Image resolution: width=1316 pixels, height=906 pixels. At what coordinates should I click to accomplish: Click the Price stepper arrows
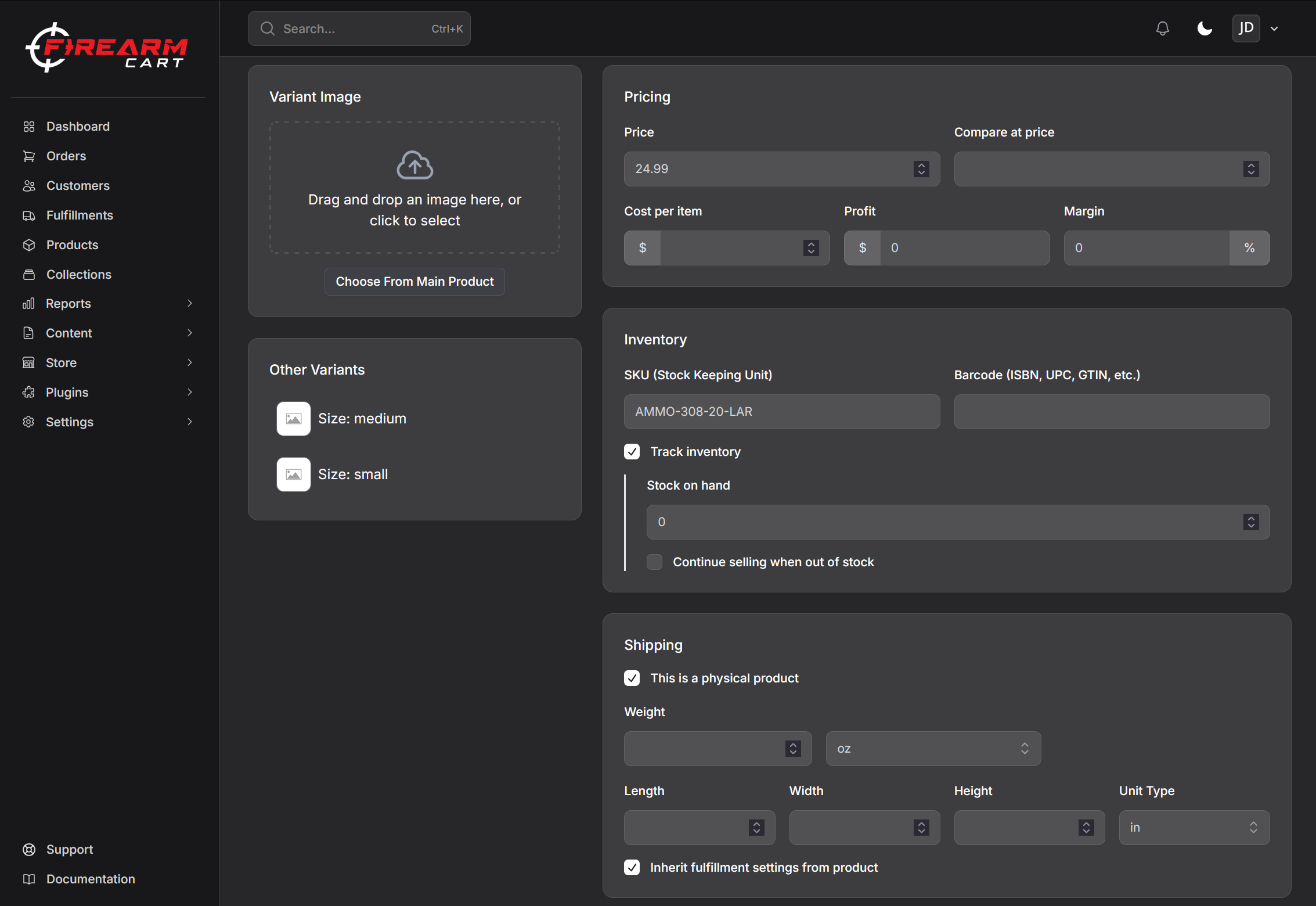point(921,169)
